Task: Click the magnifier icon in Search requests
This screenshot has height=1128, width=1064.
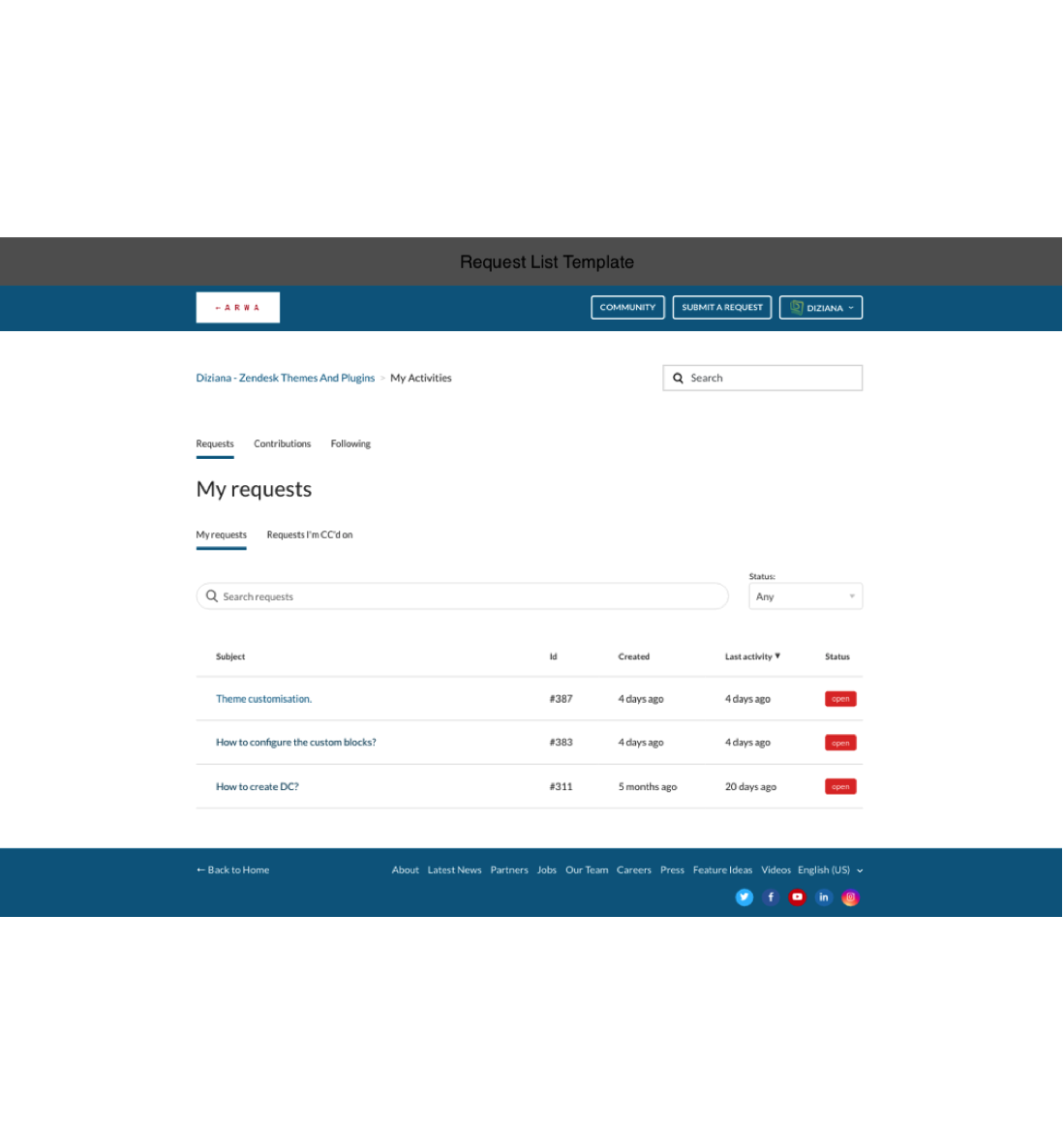Action: [x=212, y=596]
